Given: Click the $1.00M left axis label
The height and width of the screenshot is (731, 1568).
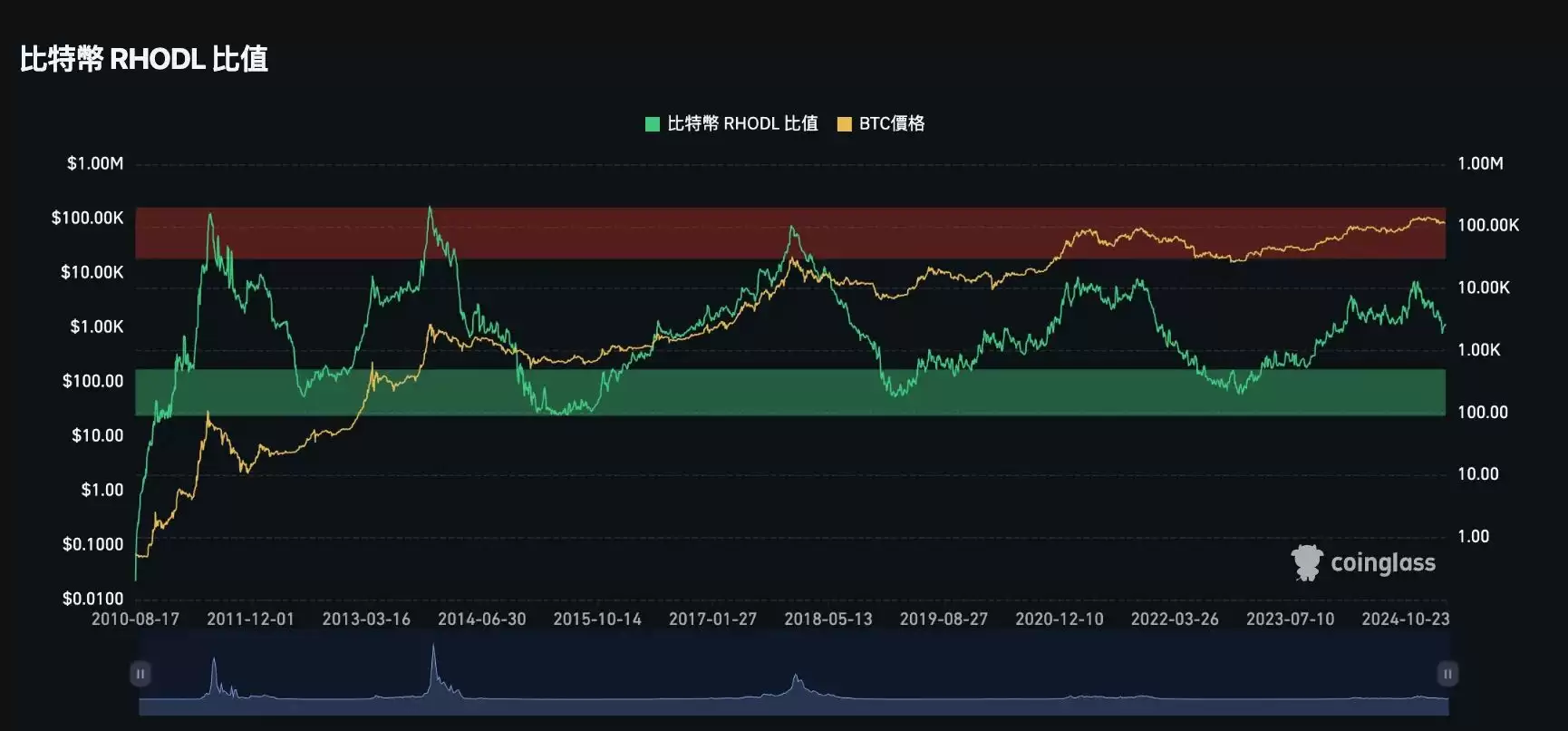Looking at the screenshot, I should [x=94, y=163].
